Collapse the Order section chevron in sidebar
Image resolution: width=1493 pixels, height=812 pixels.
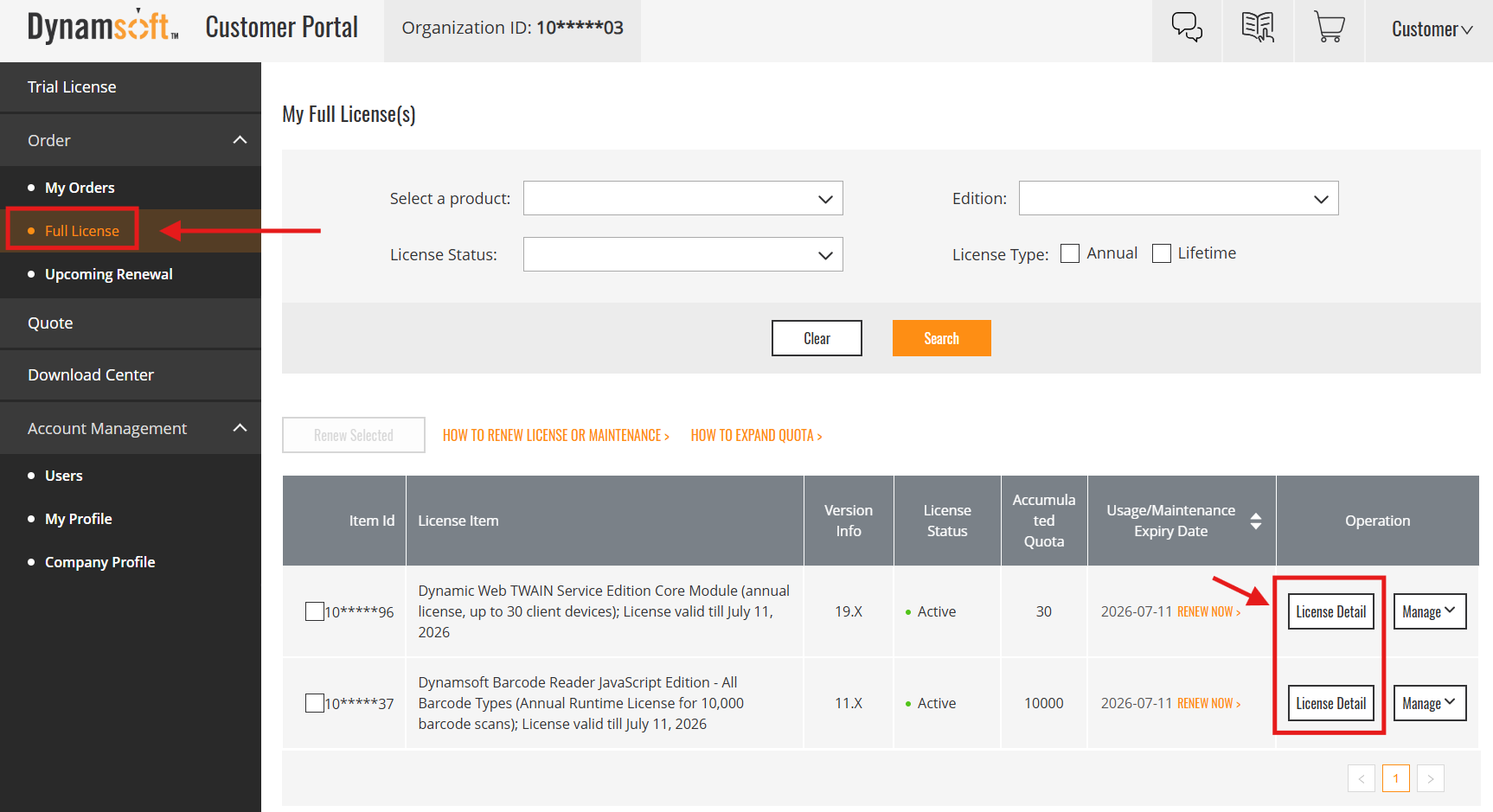pyautogui.click(x=240, y=138)
